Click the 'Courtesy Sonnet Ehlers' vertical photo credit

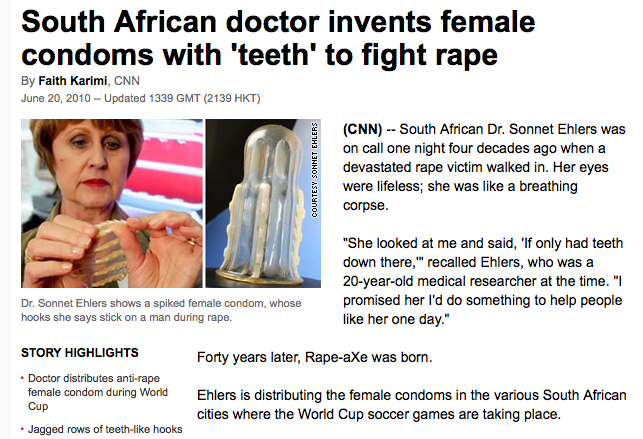(315, 170)
